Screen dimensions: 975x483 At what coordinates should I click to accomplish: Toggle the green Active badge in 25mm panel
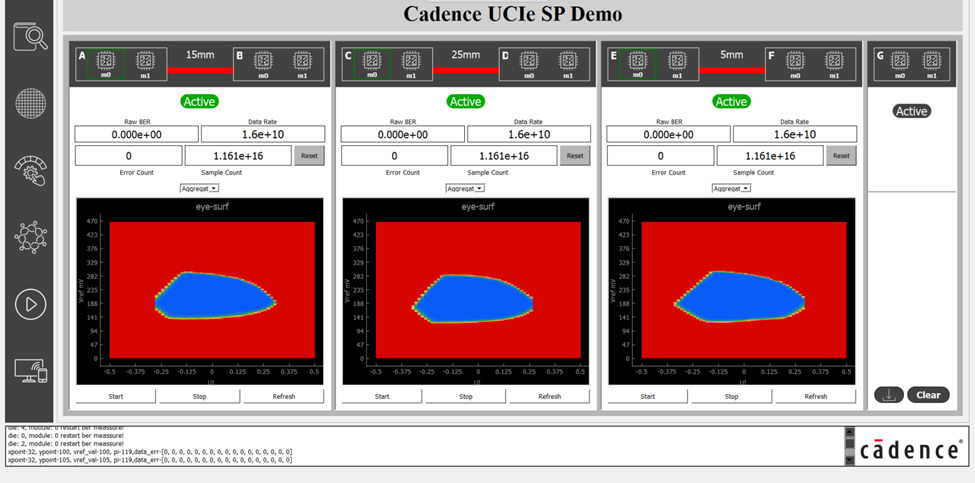[x=465, y=101]
